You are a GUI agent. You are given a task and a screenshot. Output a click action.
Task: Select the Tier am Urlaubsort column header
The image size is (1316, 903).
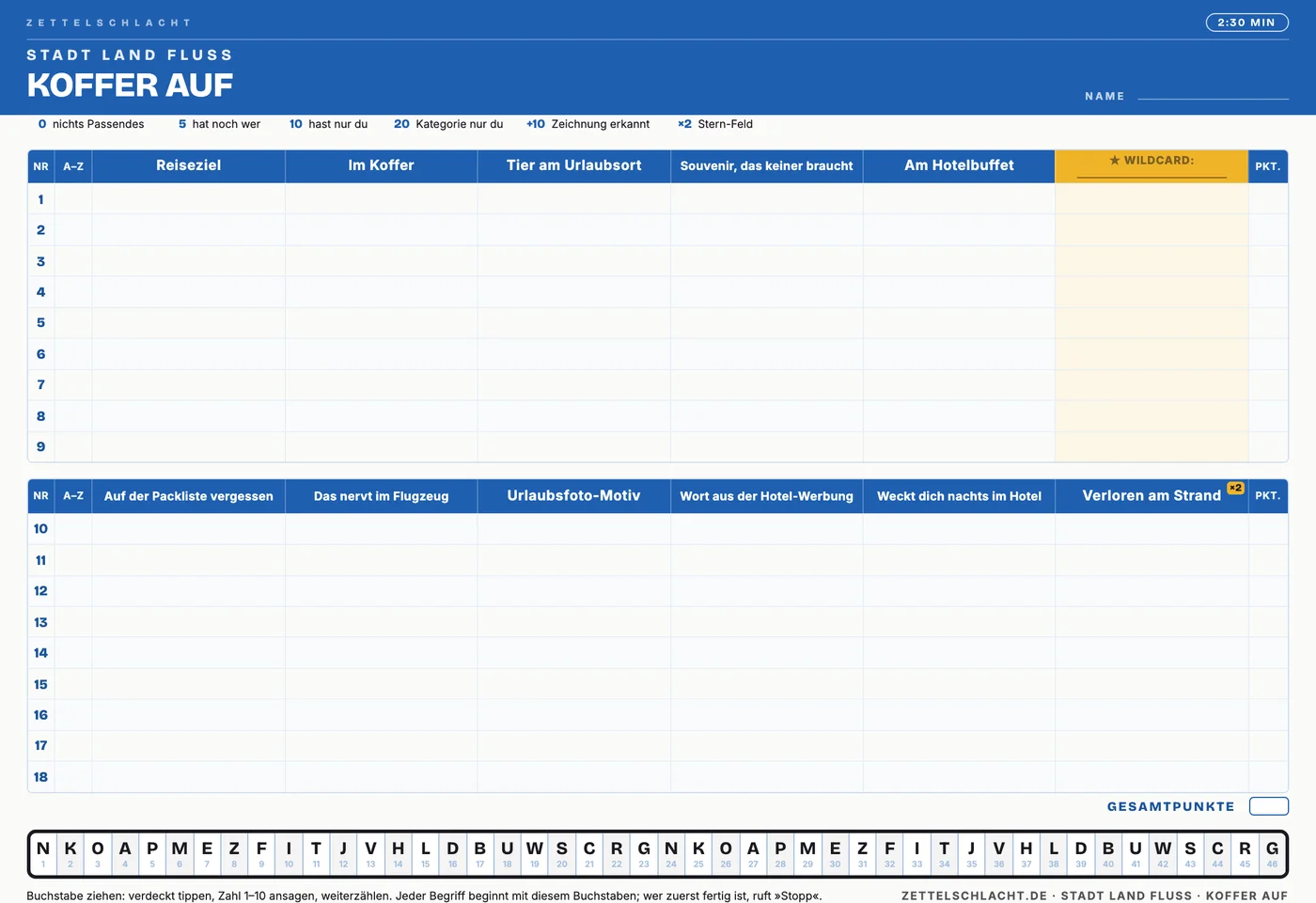coord(573,165)
